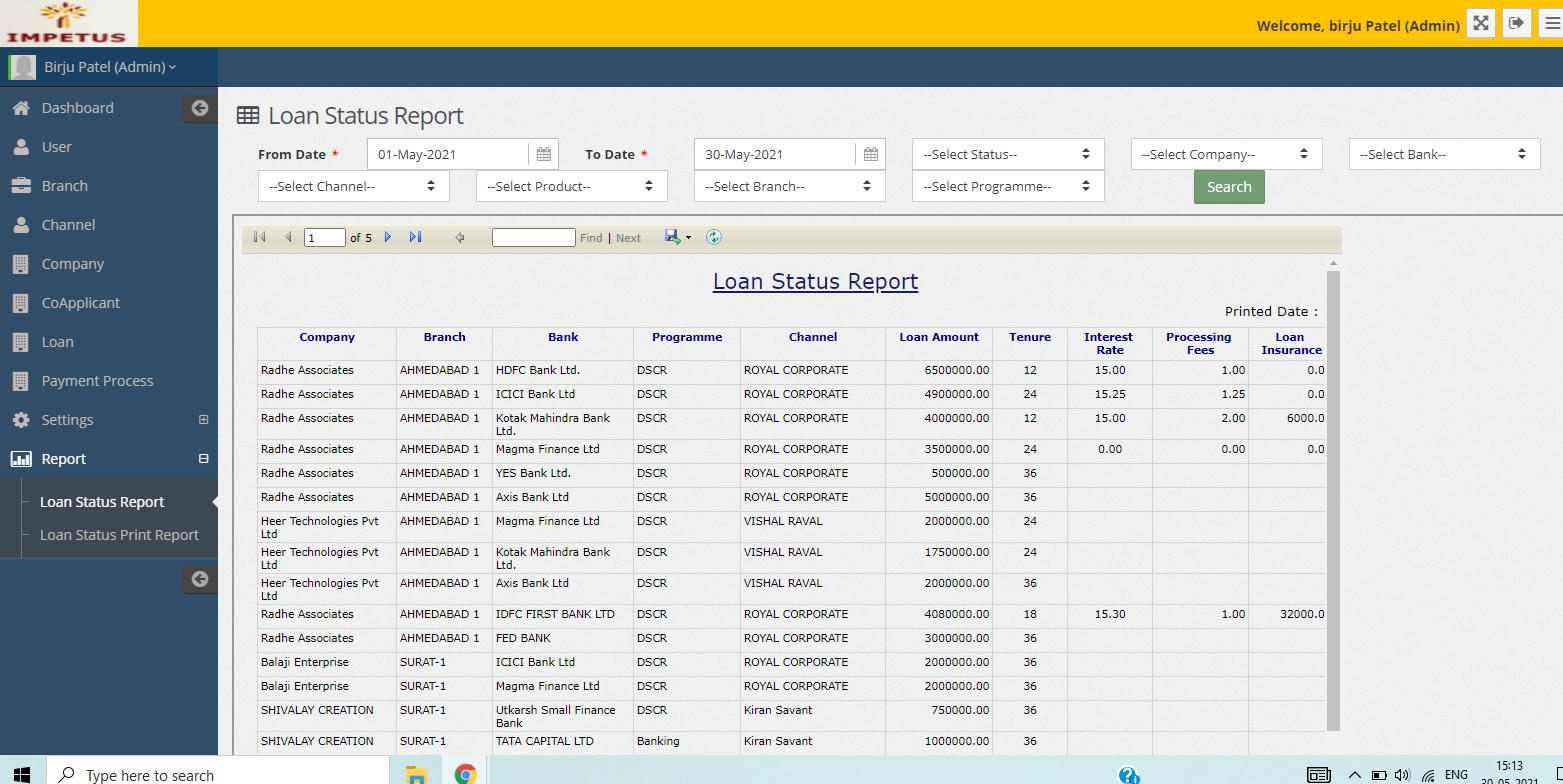Image resolution: width=1563 pixels, height=784 pixels.
Task: Click the report page number input field
Action: point(324,238)
